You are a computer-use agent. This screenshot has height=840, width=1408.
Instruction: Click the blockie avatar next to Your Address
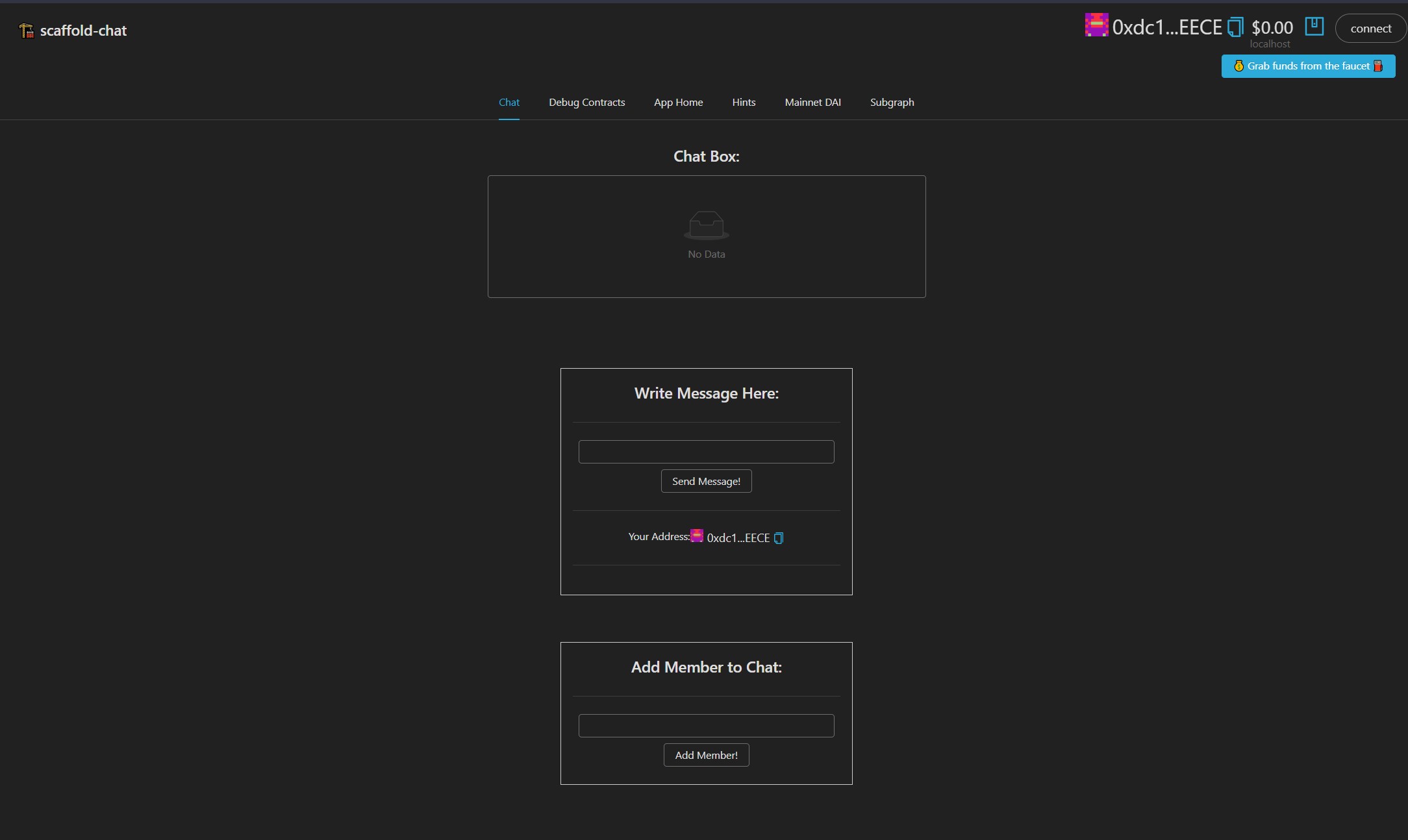696,536
